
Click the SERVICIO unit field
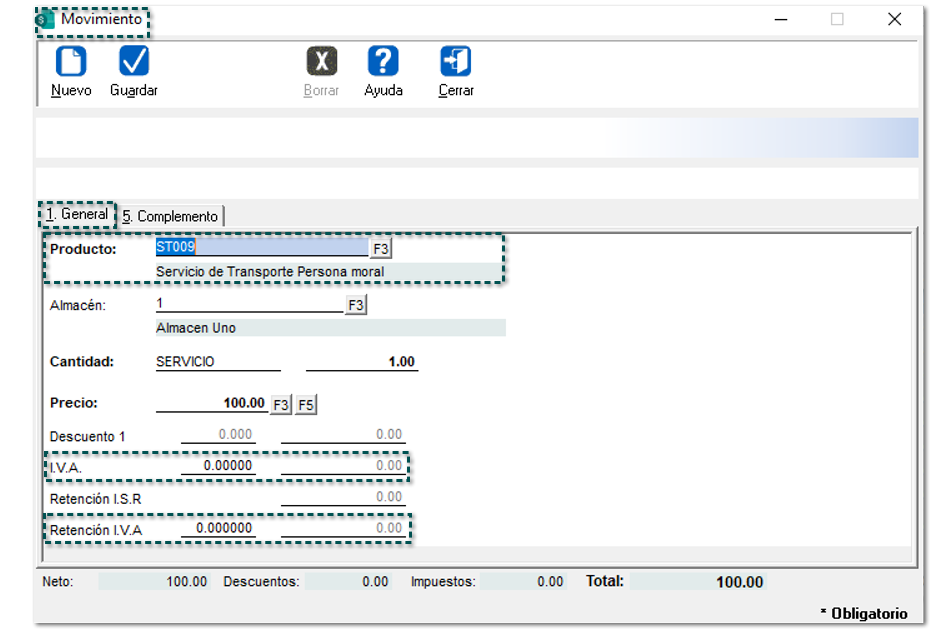pos(218,362)
